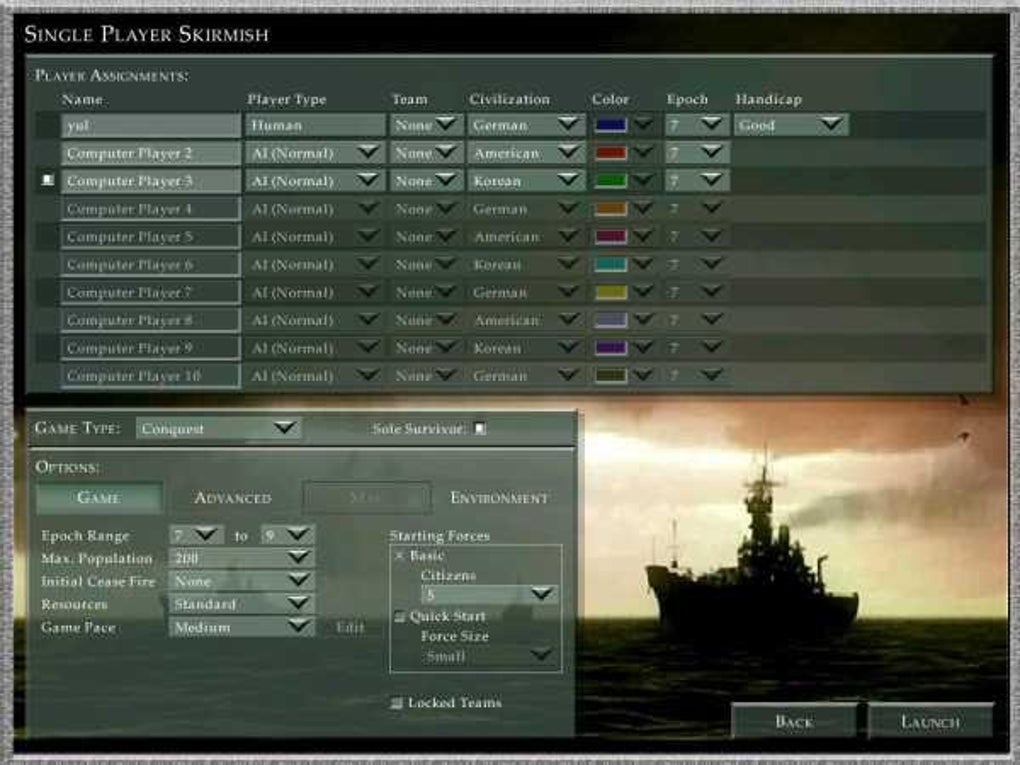This screenshot has height=765, width=1020.
Task: Click the Computer Player 6 name field
Action: point(151,265)
